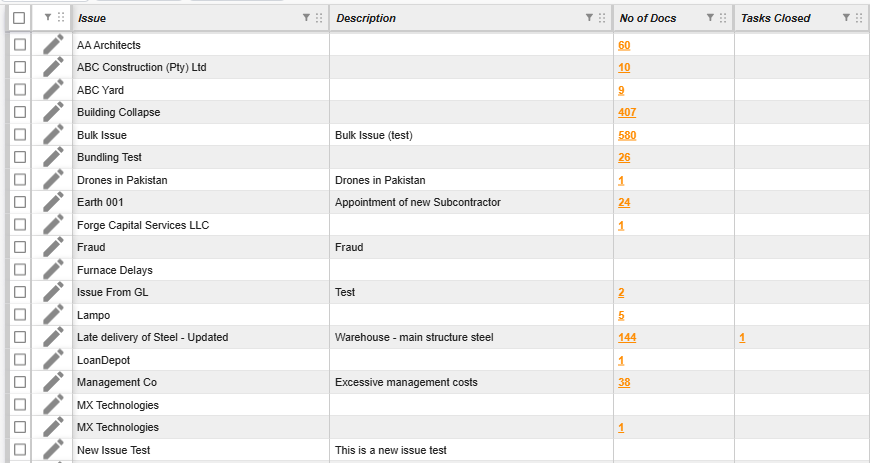Click the Tasks Closed column drag handle

[x=859, y=18]
